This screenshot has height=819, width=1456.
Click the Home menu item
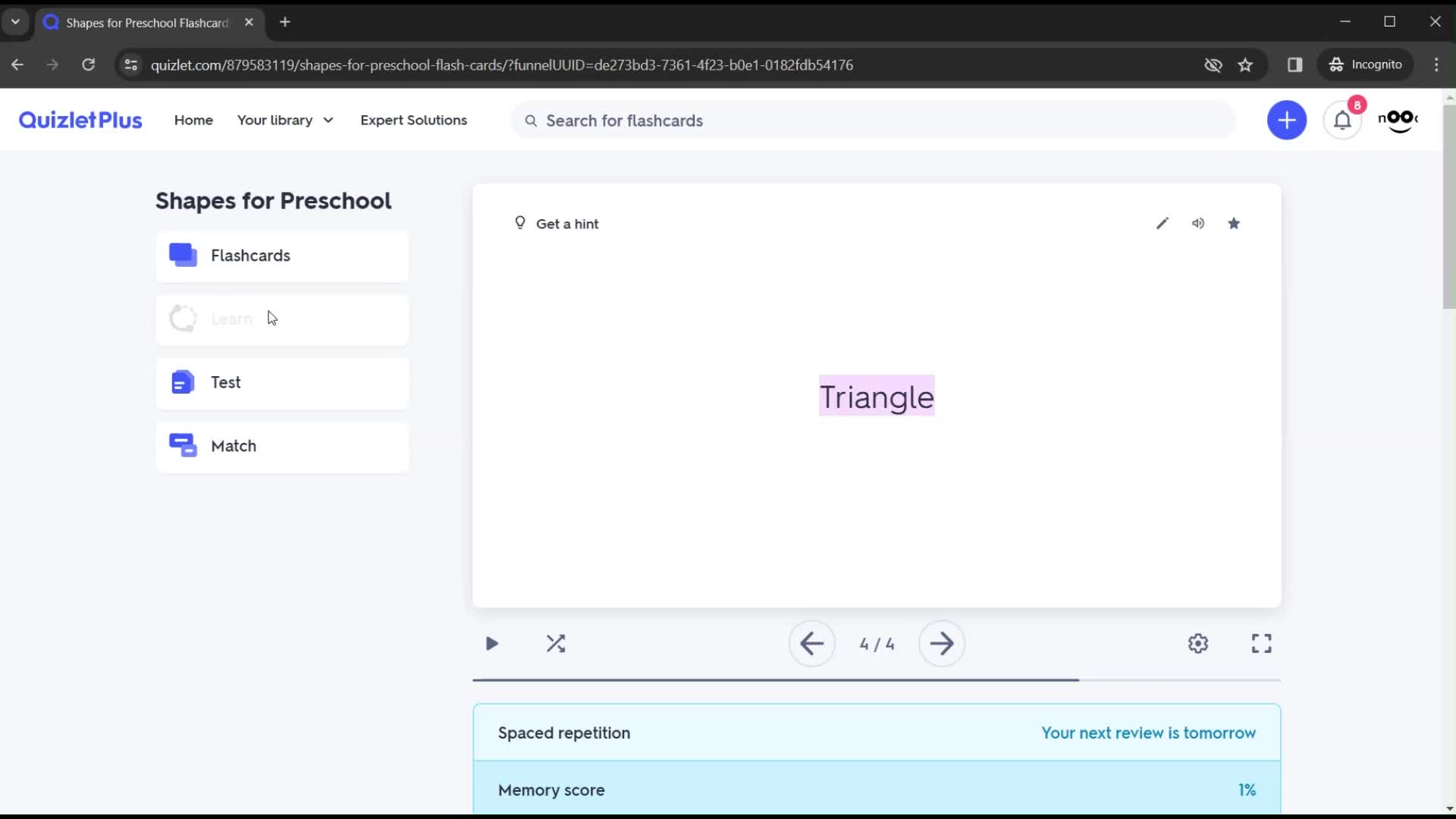click(x=194, y=120)
